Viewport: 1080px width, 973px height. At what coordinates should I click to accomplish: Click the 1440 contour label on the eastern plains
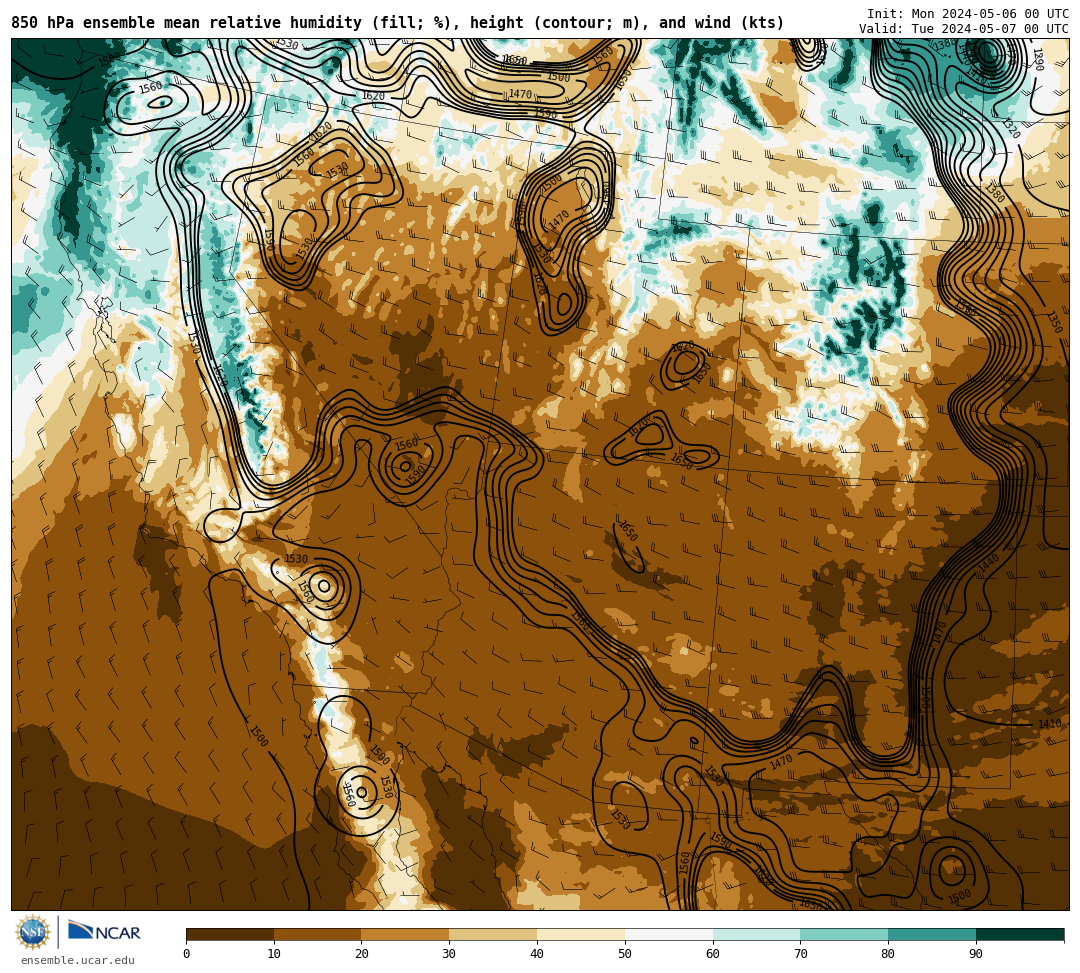click(988, 563)
